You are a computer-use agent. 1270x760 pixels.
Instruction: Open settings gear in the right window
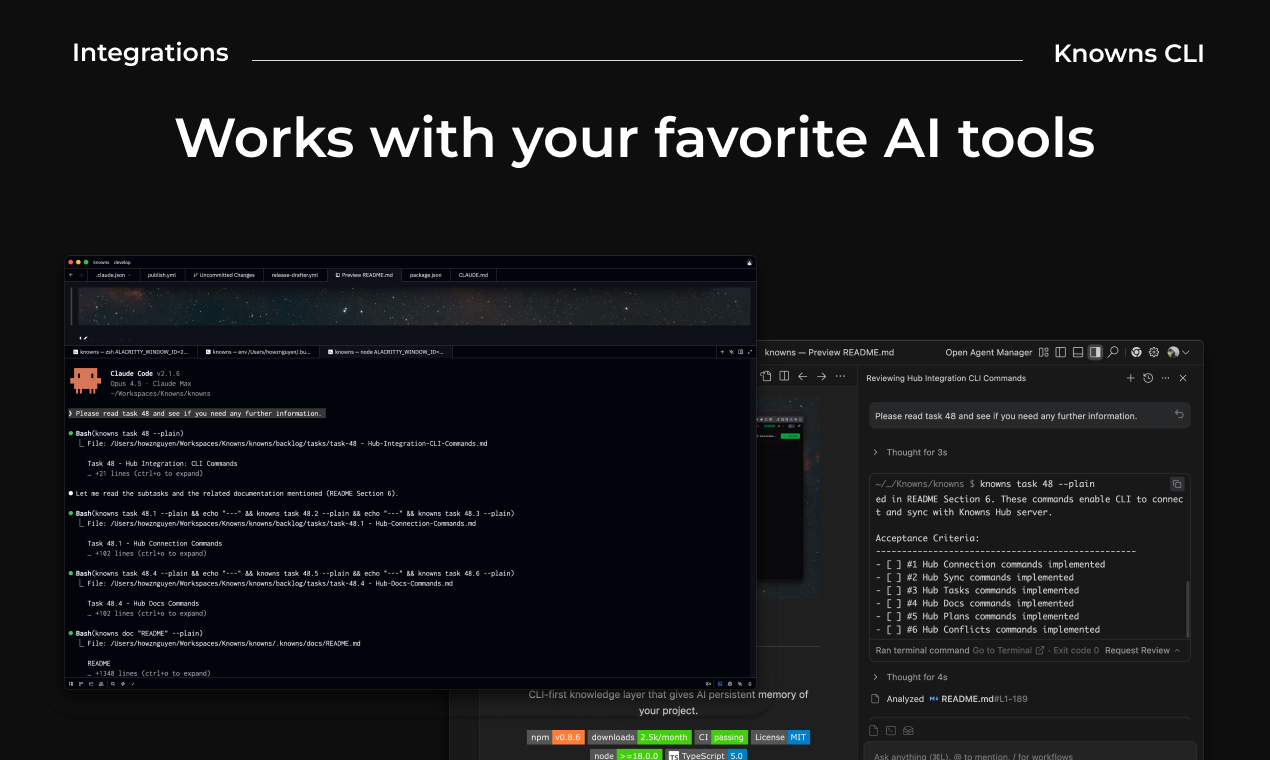[1154, 352]
